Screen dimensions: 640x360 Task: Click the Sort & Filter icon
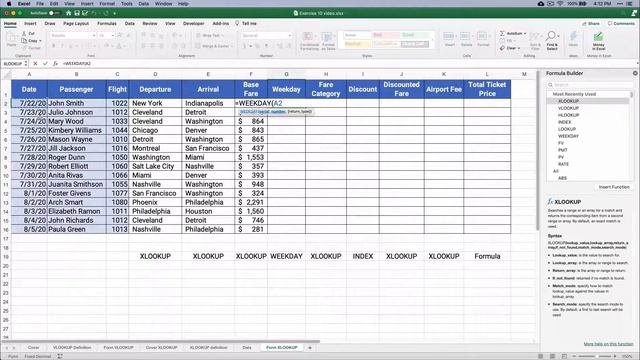point(535,40)
